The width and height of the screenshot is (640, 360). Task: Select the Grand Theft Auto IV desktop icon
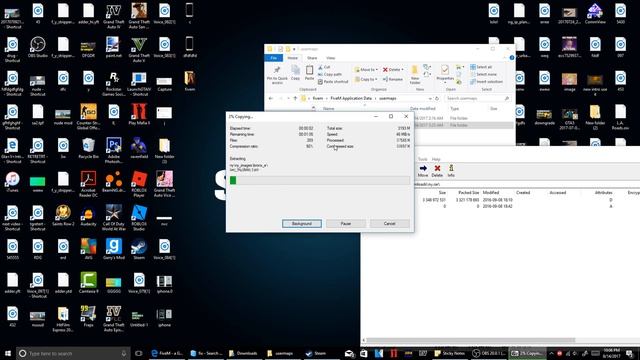113,16
